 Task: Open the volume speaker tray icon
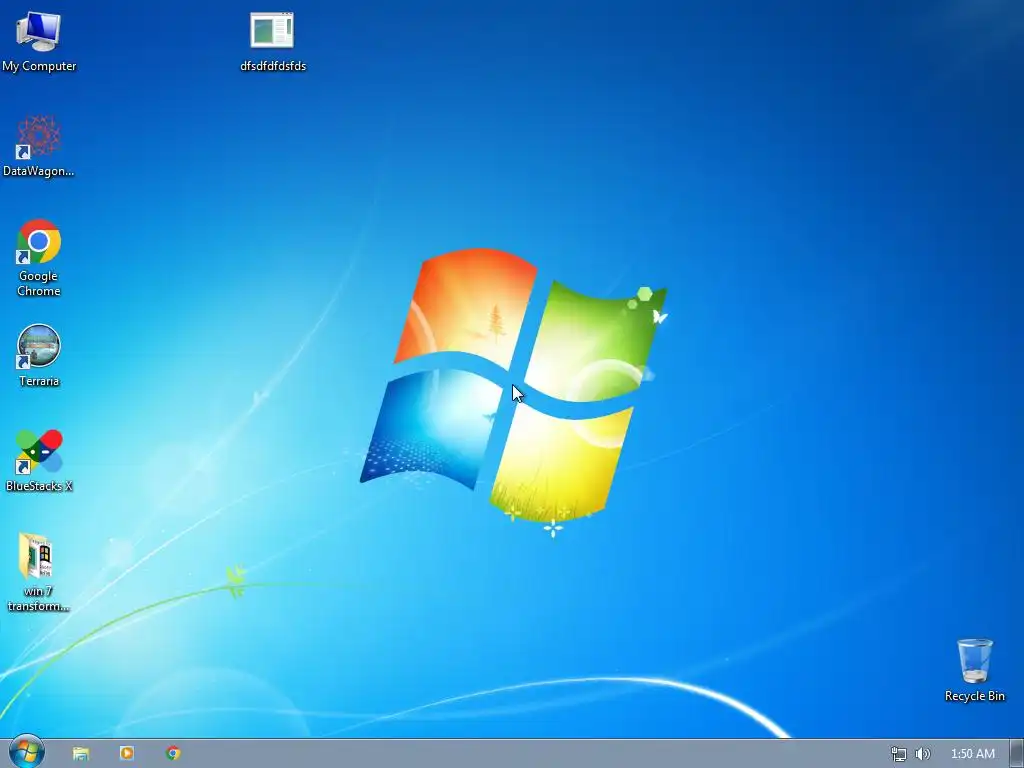[x=923, y=754]
